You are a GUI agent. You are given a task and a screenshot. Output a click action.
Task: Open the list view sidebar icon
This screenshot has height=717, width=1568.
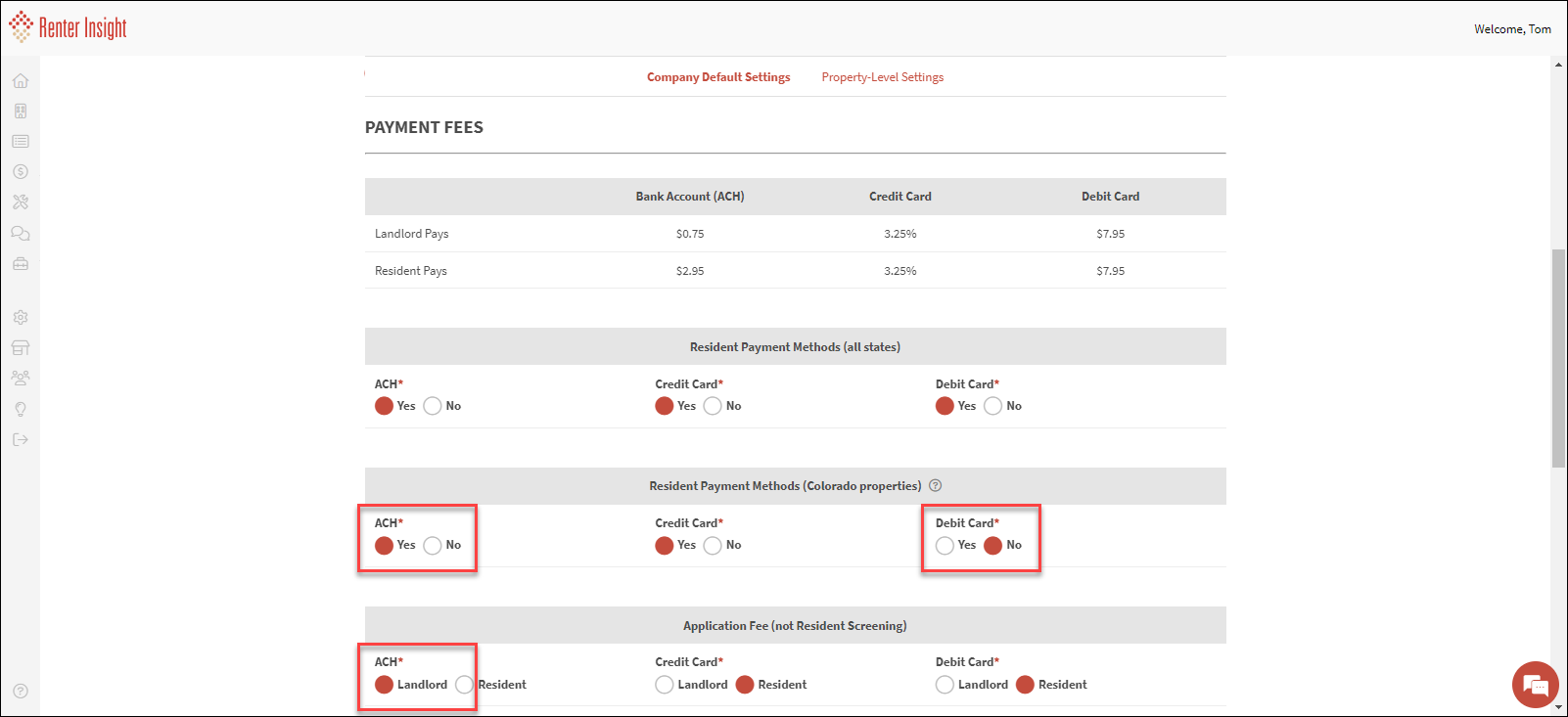click(21, 142)
